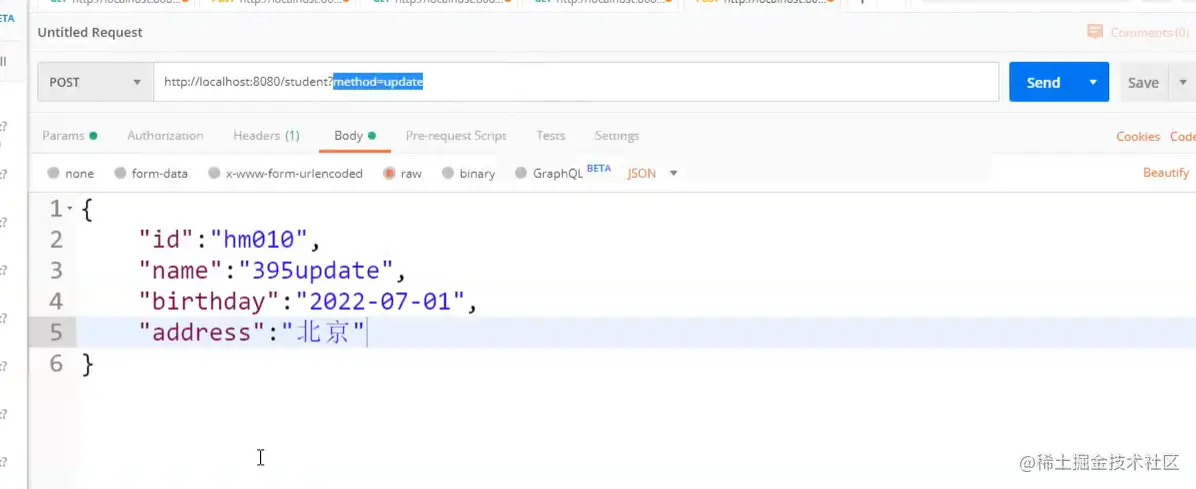Image resolution: width=1196 pixels, height=489 pixels.
Task: Click the "birthday":"2022-07-01" line
Action: [x=307, y=301]
